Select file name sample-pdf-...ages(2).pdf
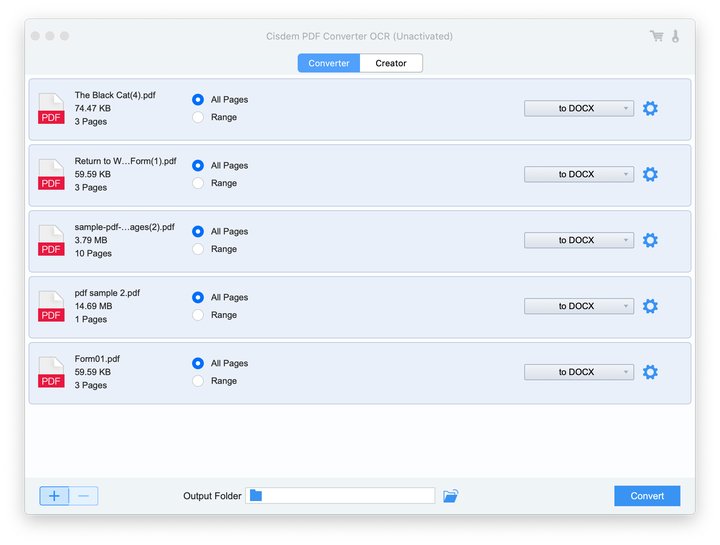Image resolution: width=720 pixels, height=545 pixels. coord(124,227)
